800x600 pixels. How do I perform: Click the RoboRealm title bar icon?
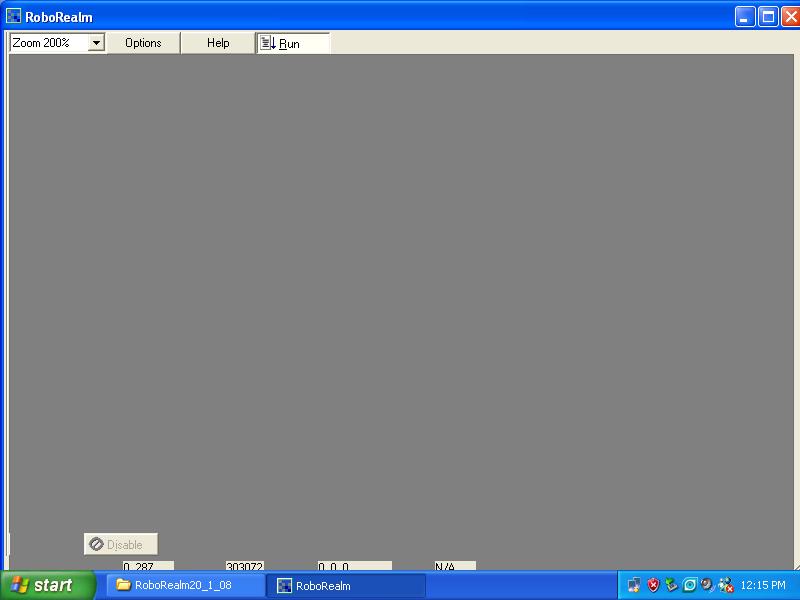(14, 16)
